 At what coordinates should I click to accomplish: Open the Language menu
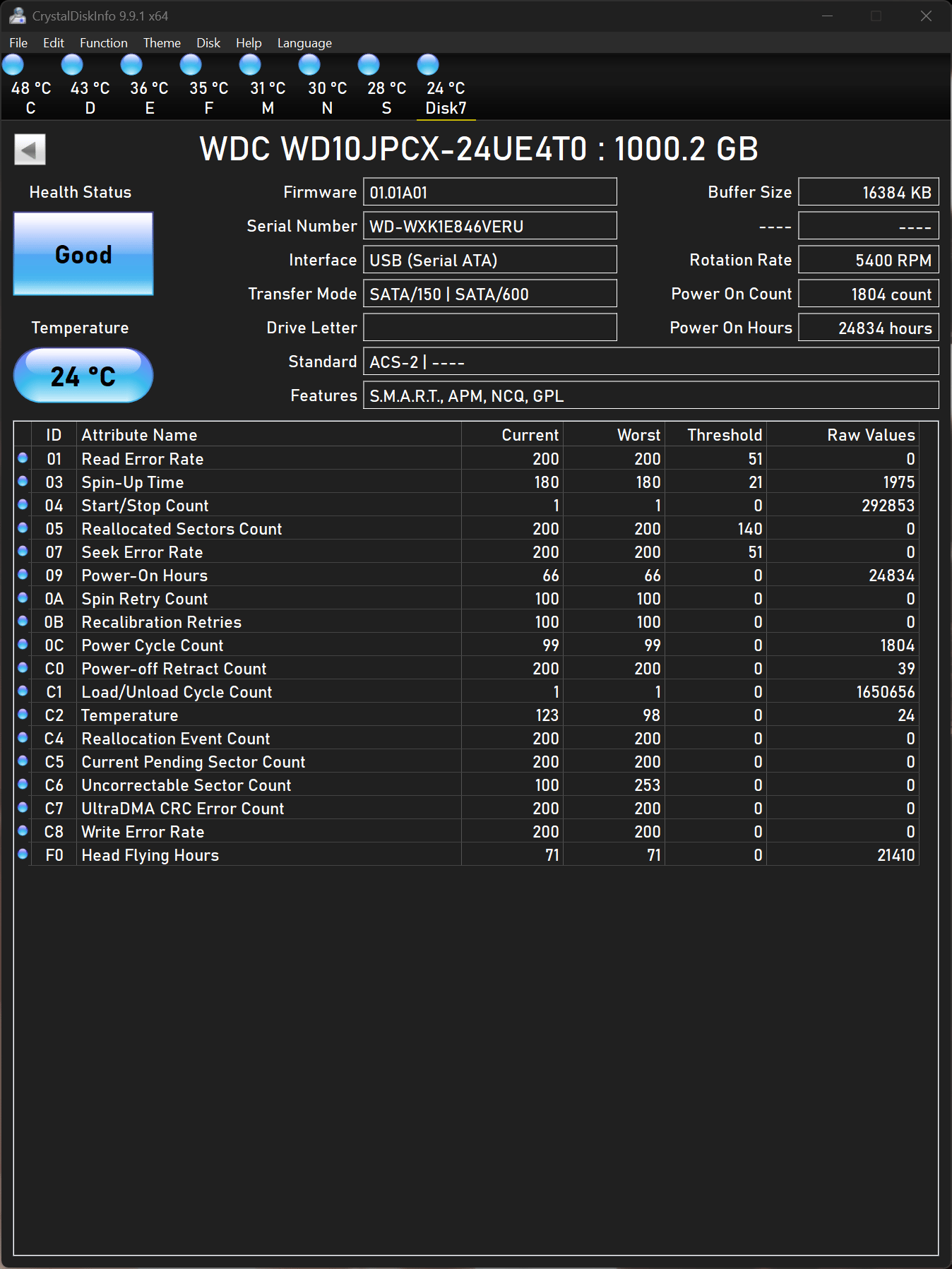pos(304,43)
